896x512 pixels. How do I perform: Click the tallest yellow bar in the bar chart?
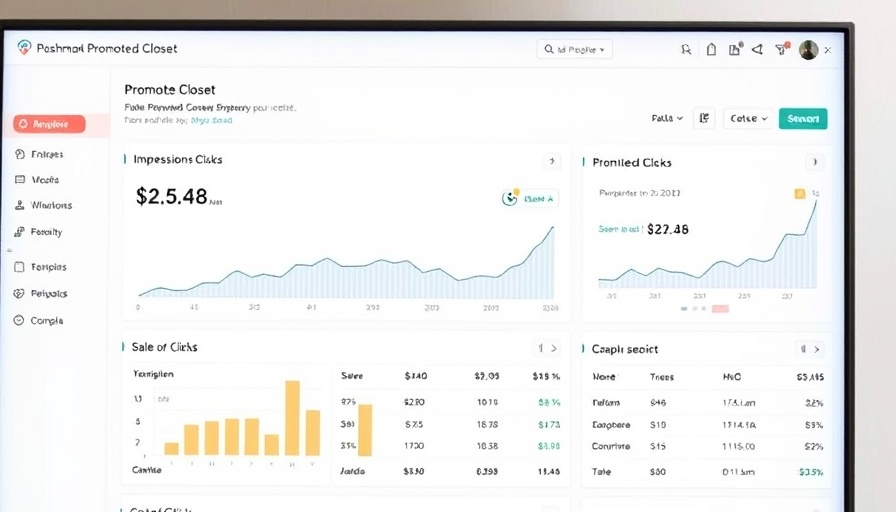pos(293,418)
